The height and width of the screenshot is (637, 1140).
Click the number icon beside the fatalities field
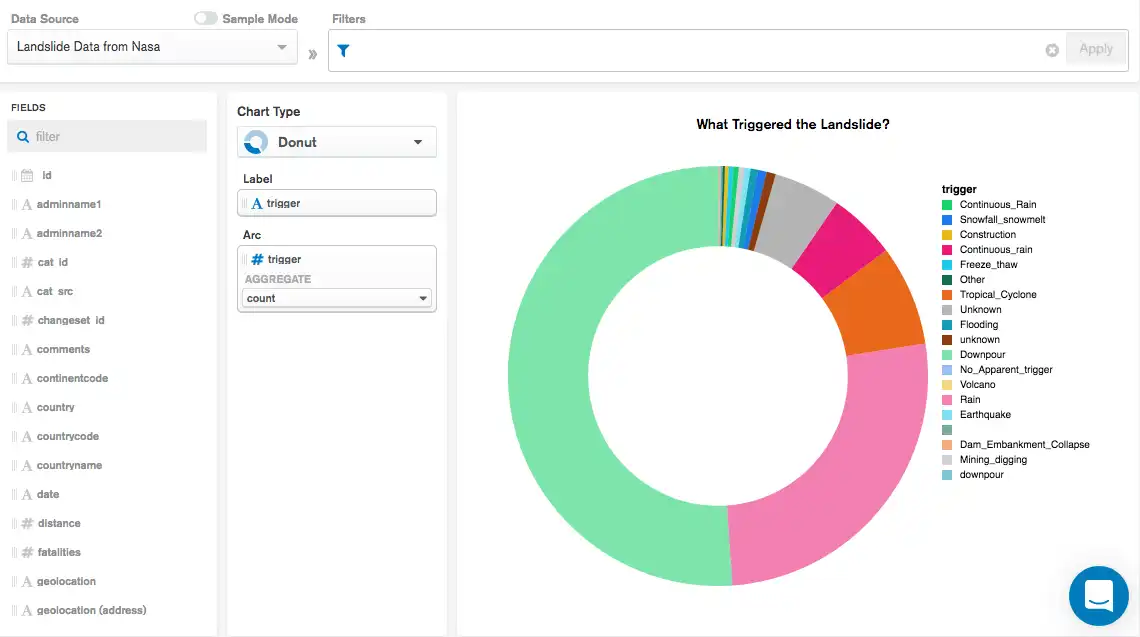30,551
